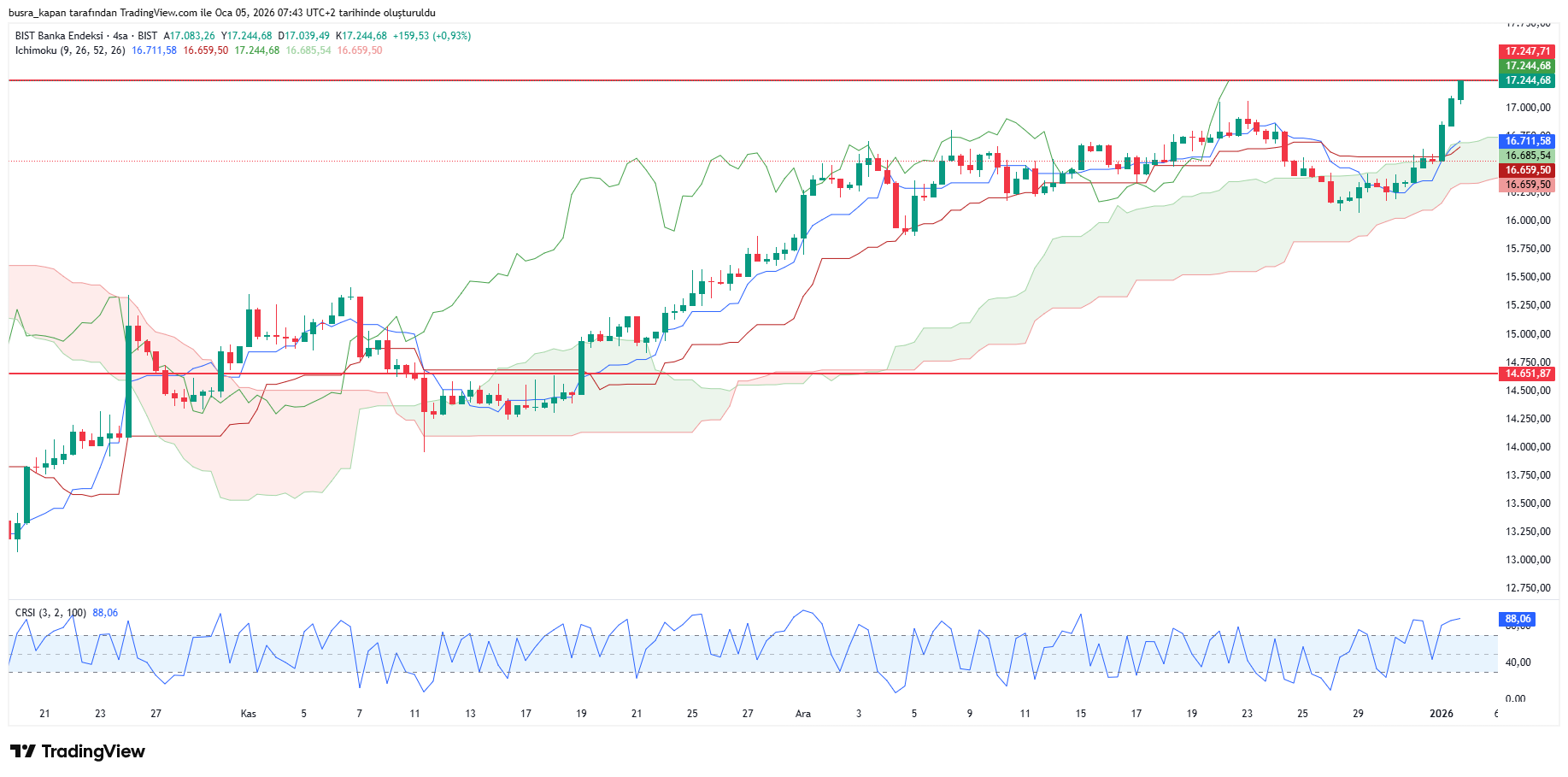1568x777 pixels.
Task: Select the light green 16.685,54 axis label
Action: click(x=1527, y=156)
